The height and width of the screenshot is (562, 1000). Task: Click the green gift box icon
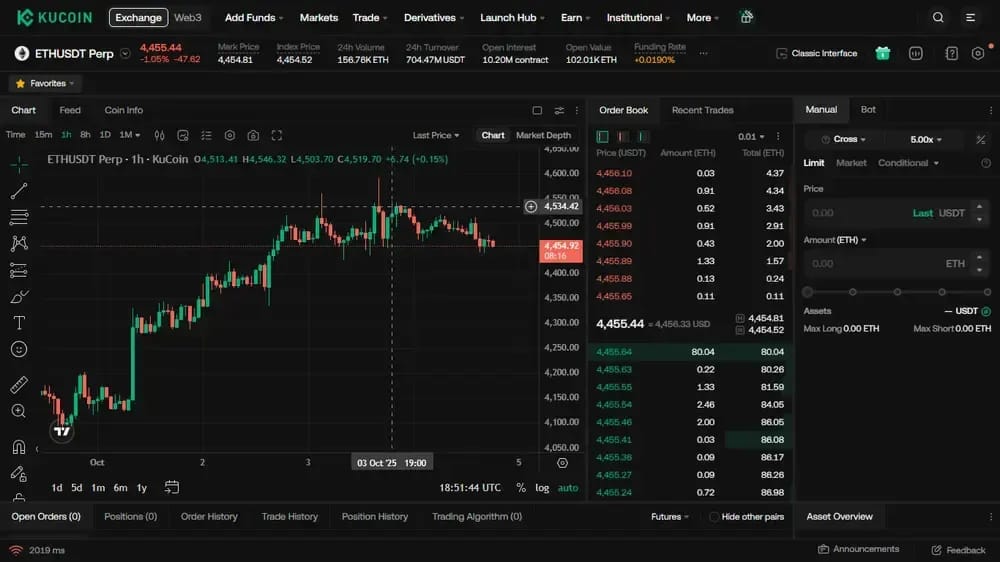883,54
